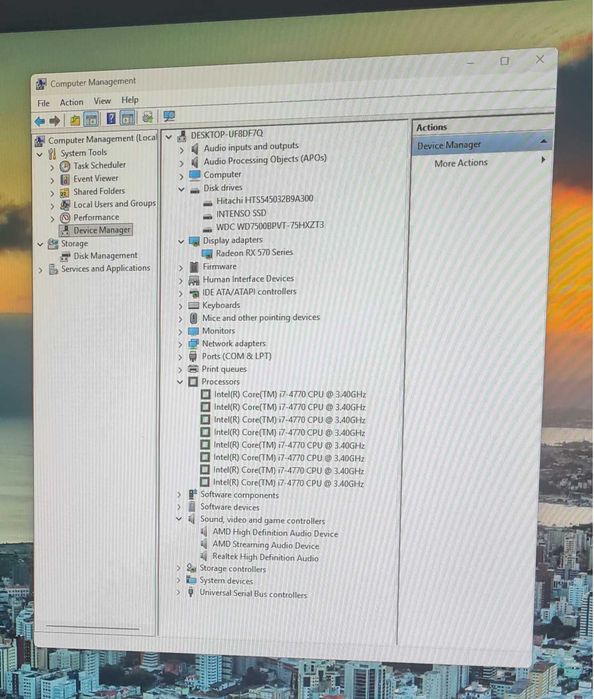The height and width of the screenshot is (699, 594).
Task: Click the Monitors category icon
Action: (193, 331)
